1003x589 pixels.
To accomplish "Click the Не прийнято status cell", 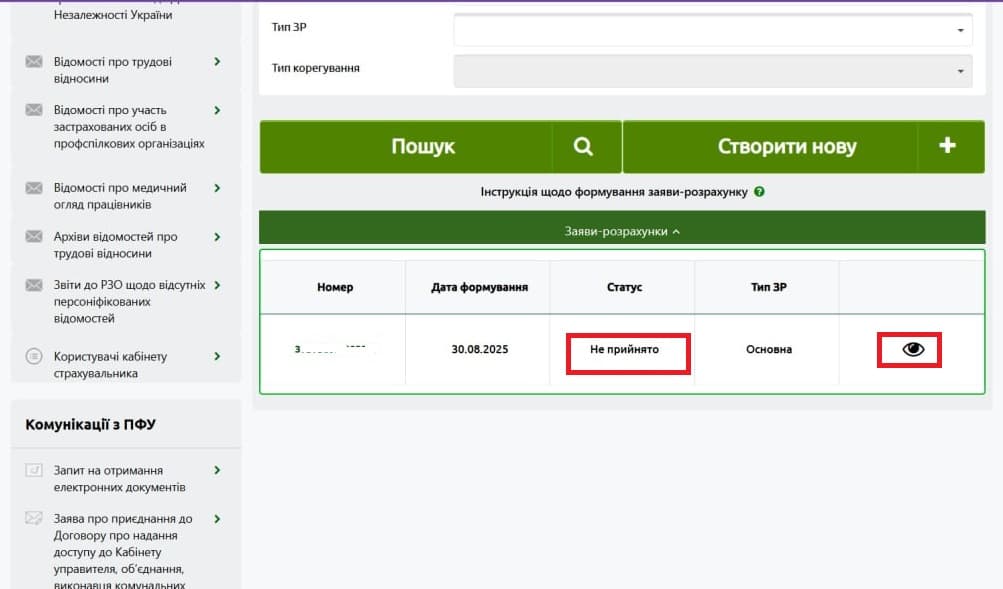I will tap(624, 349).
